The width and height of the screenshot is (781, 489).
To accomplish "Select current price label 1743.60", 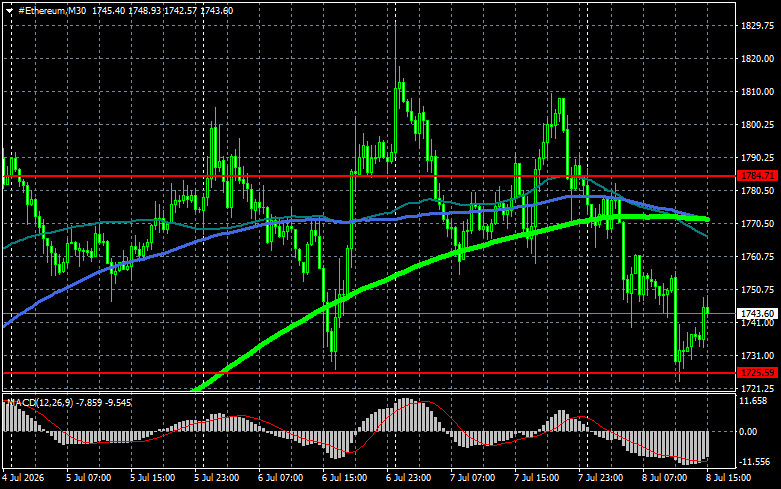I will point(757,313).
